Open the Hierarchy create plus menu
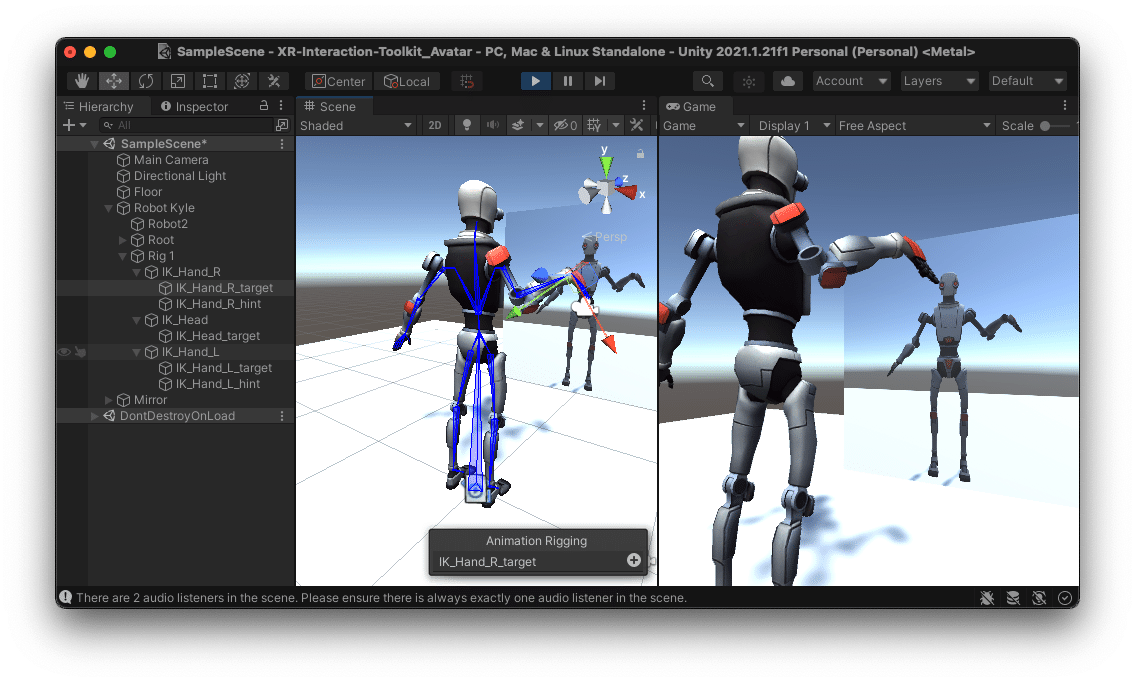Viewport: 1135px width, 682px height. [x=74, y=125]
